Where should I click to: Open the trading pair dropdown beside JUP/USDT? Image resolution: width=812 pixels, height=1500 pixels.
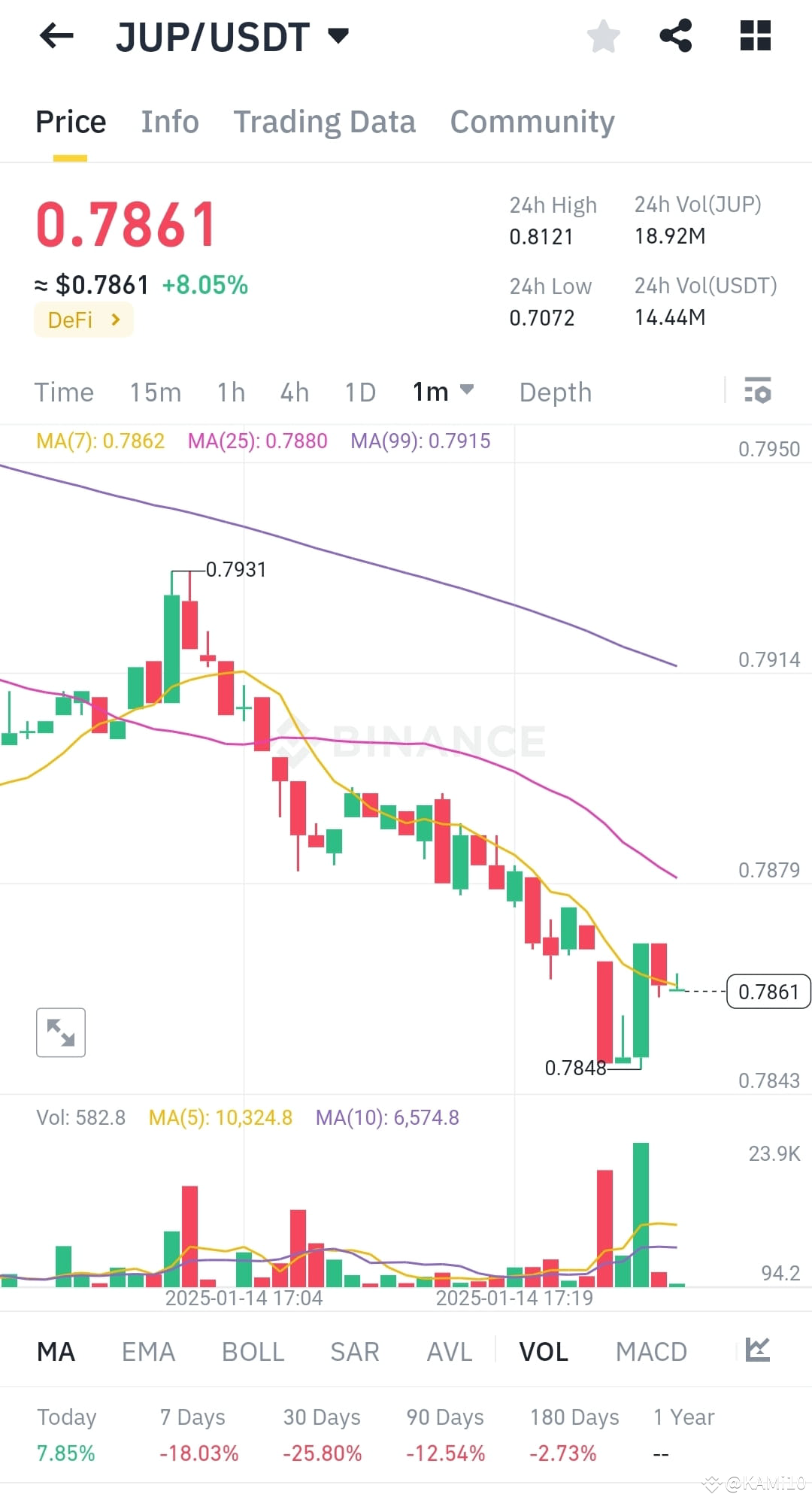pos(338,35)
